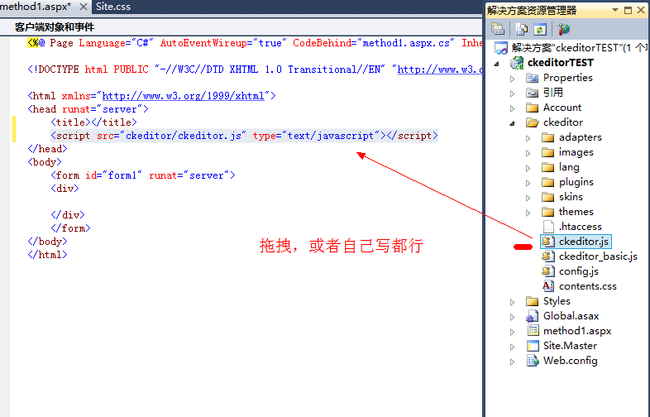Image resolution: width=650 pixels, height=417 pixels.
Task: Select contents.css in the tree
Action: coord(587,286)
